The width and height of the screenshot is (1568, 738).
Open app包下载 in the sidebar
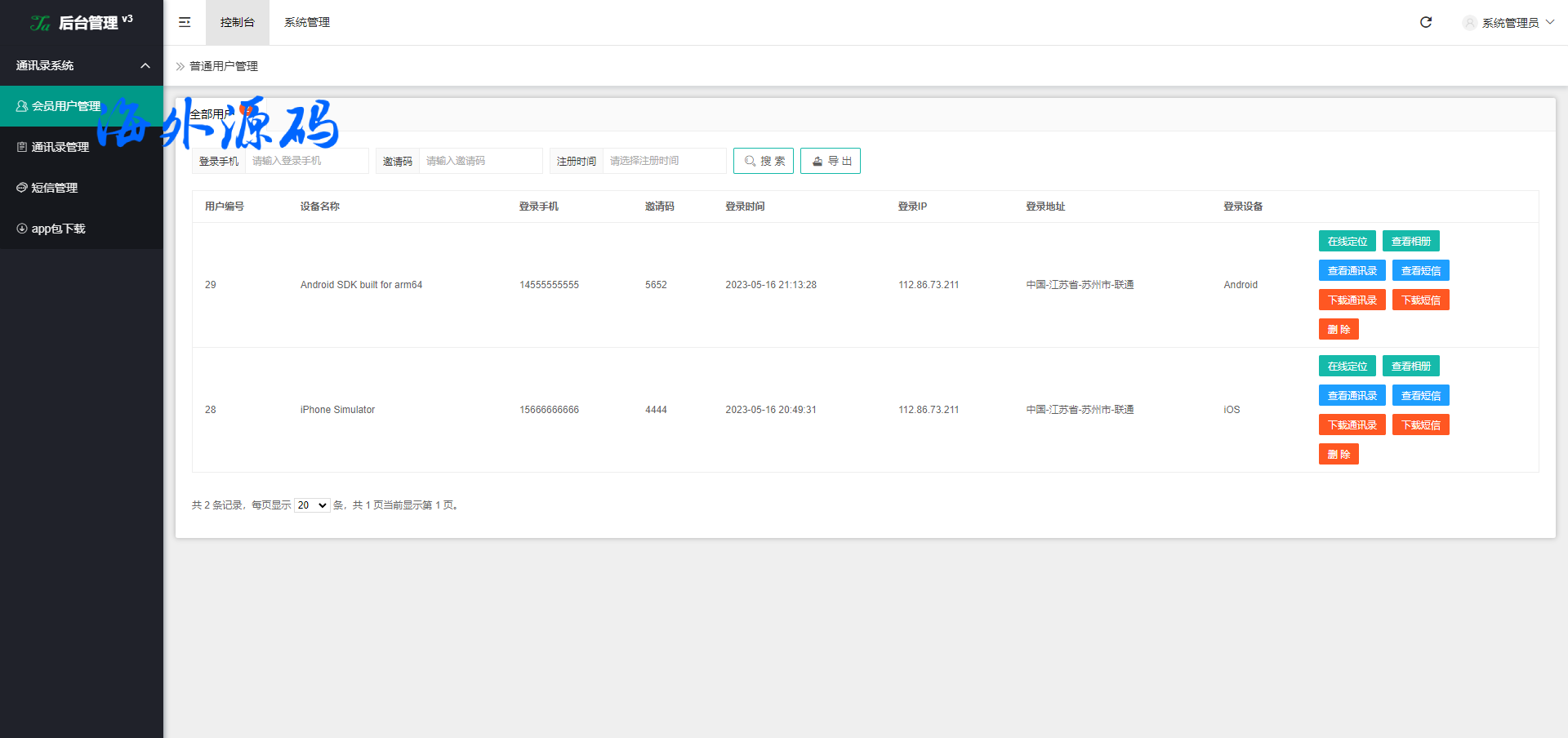58,229
